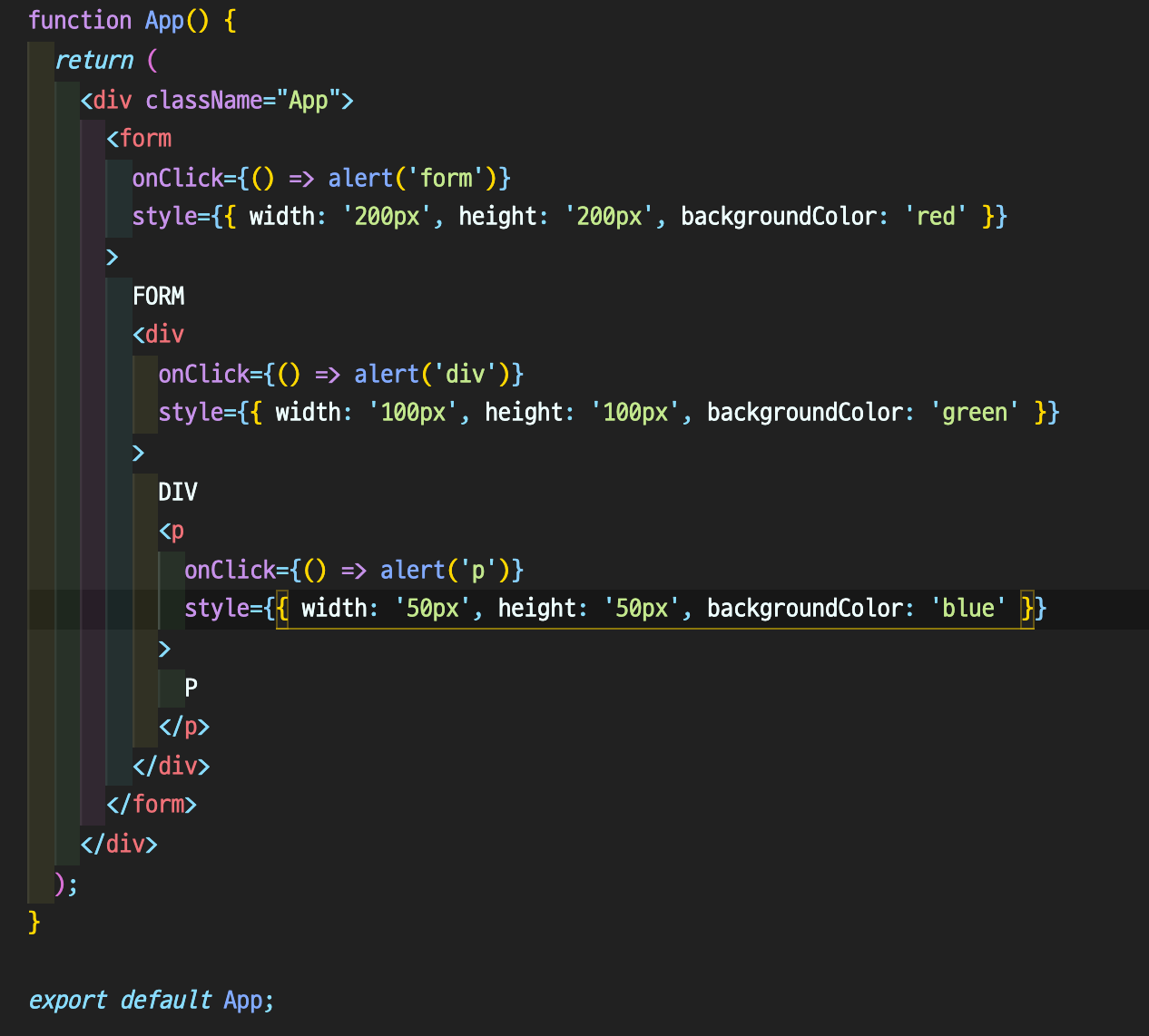Image resolution: width=1149 pixels, height=1036 pixels.
Task: Click the FORM text line
Action: (159, 296)
